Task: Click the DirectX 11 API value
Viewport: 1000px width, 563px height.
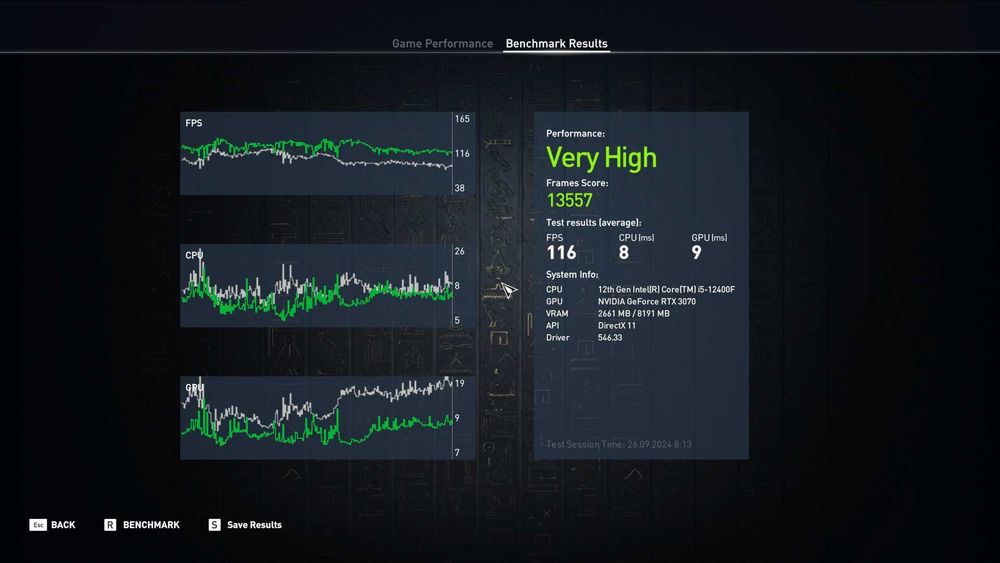Action: tap(617, 326)
